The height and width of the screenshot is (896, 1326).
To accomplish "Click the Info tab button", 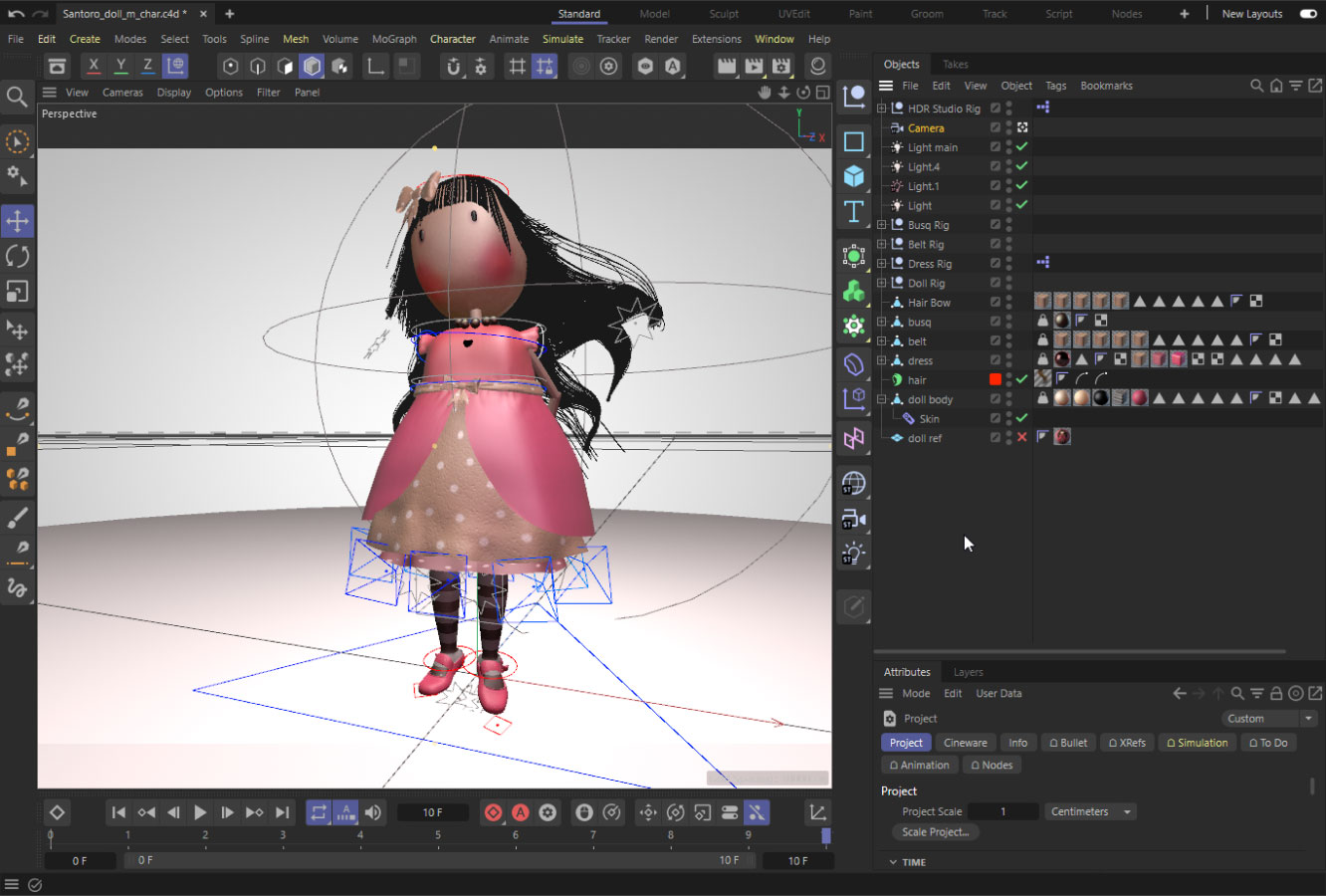I will pos(1018,743).
